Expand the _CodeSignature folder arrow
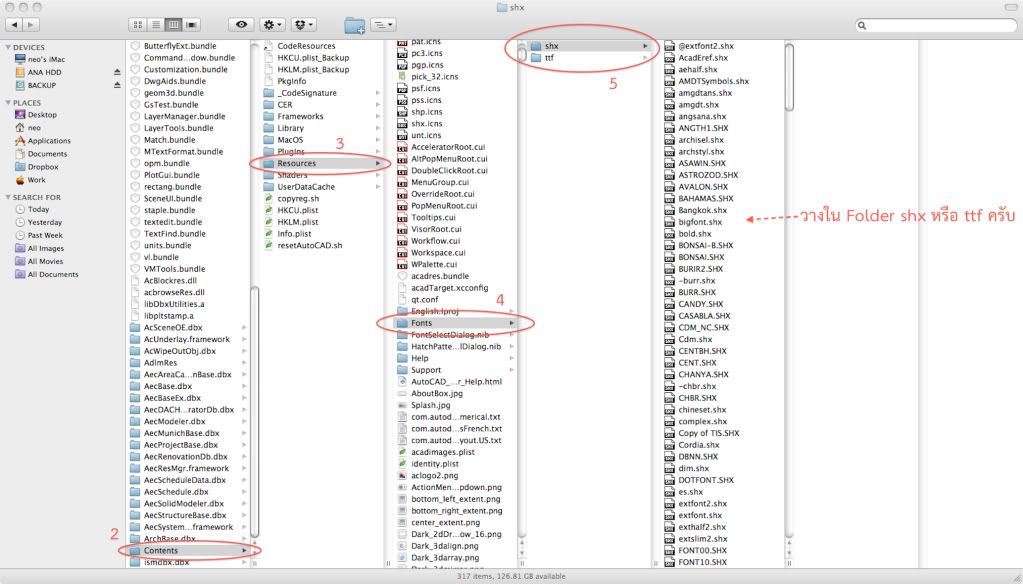The image size is (1023, 584). coord(378,93)
